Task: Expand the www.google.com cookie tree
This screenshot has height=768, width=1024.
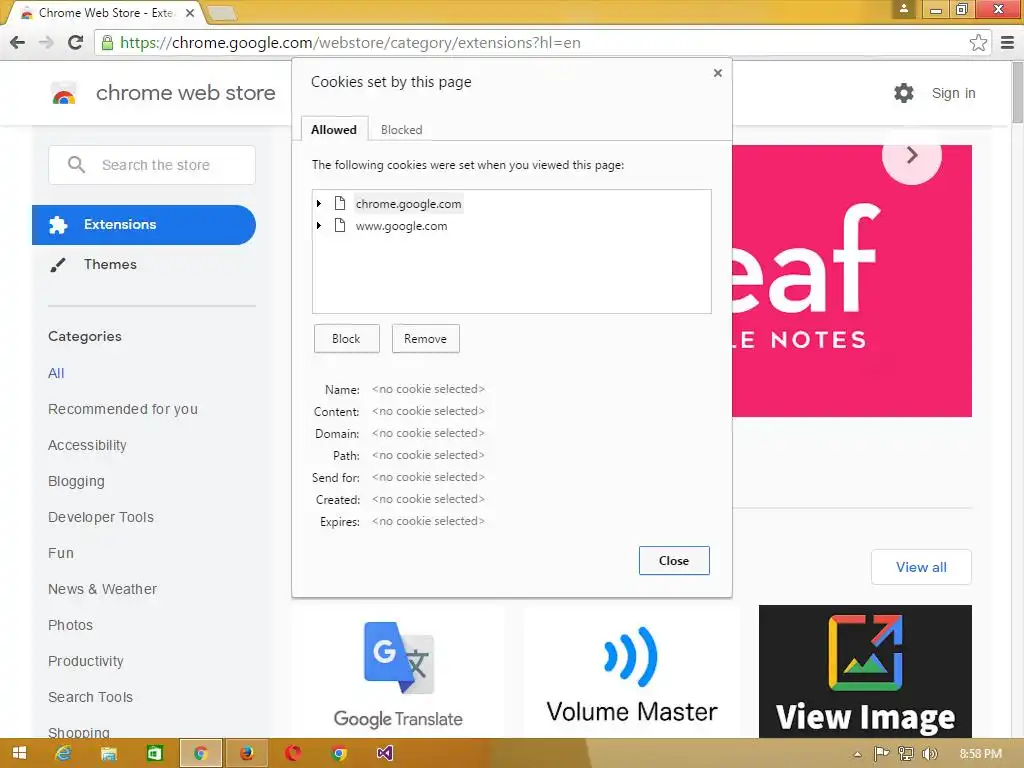Action: [319, 225]
